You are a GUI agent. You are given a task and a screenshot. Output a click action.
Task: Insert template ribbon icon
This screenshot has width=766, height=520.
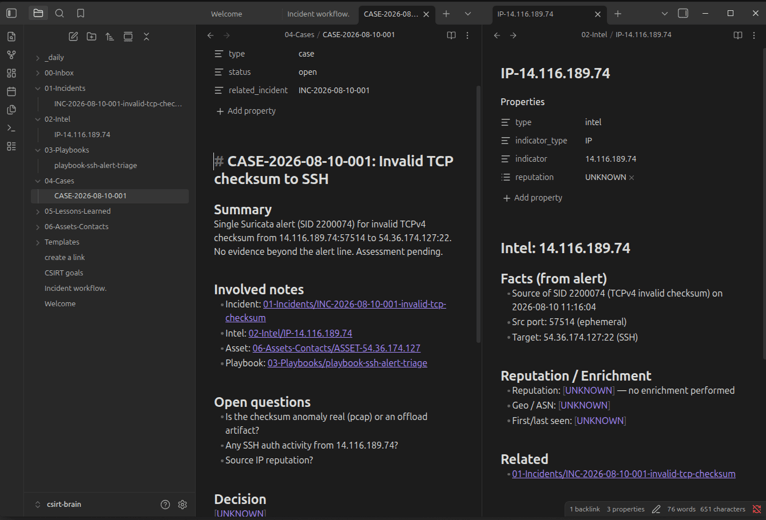click(x=11, y=109)
